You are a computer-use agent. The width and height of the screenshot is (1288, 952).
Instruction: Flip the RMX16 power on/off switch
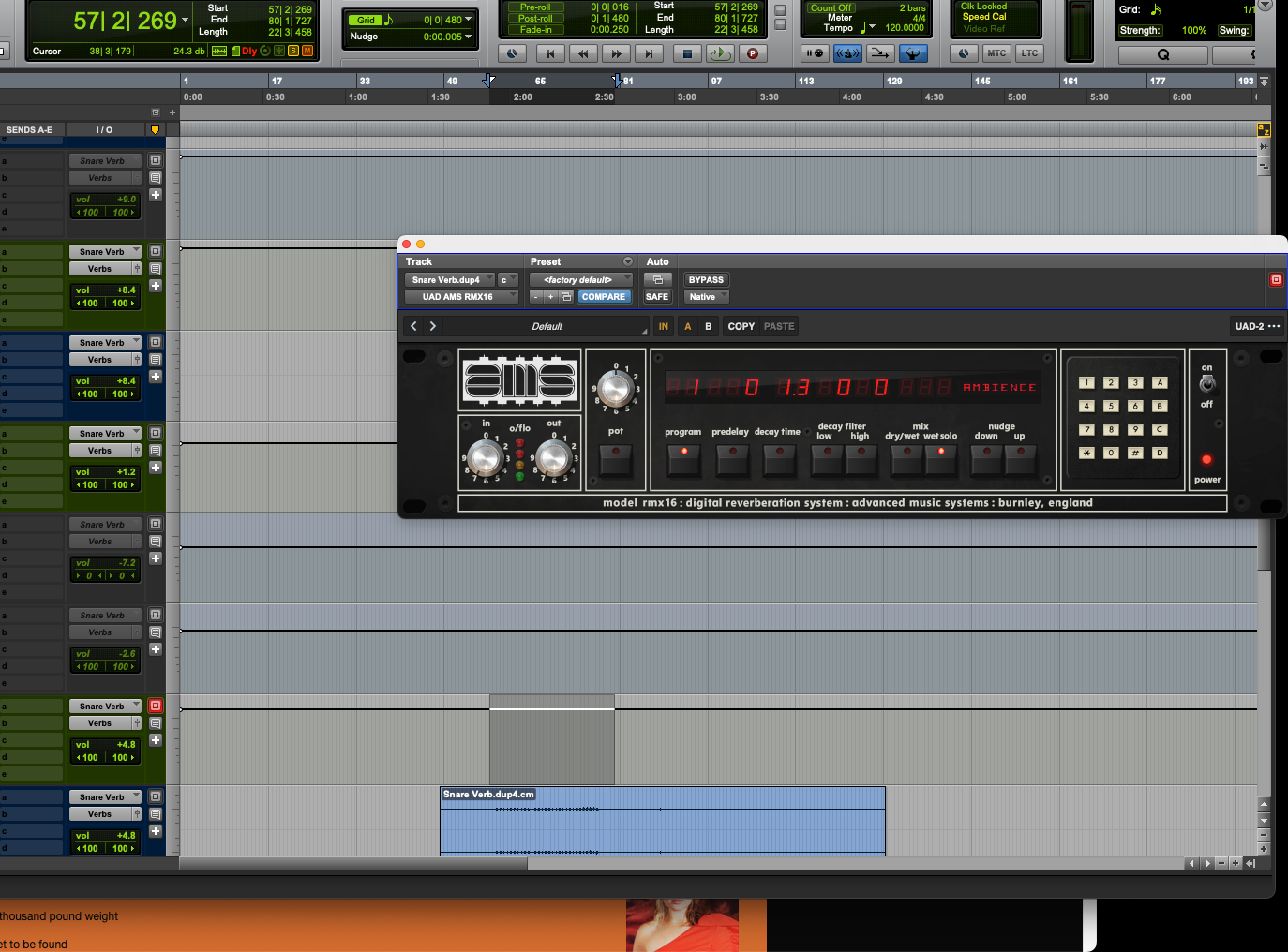[x=1207, y=383]
